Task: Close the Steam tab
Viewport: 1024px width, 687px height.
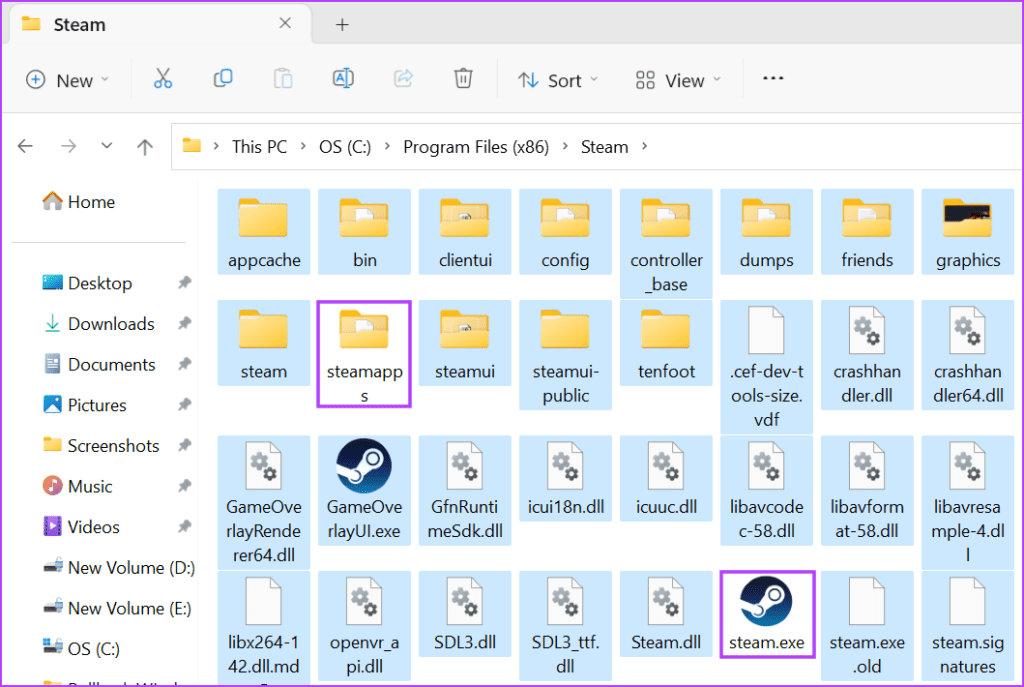Action: pyautogui.click(x=285, y=24)
